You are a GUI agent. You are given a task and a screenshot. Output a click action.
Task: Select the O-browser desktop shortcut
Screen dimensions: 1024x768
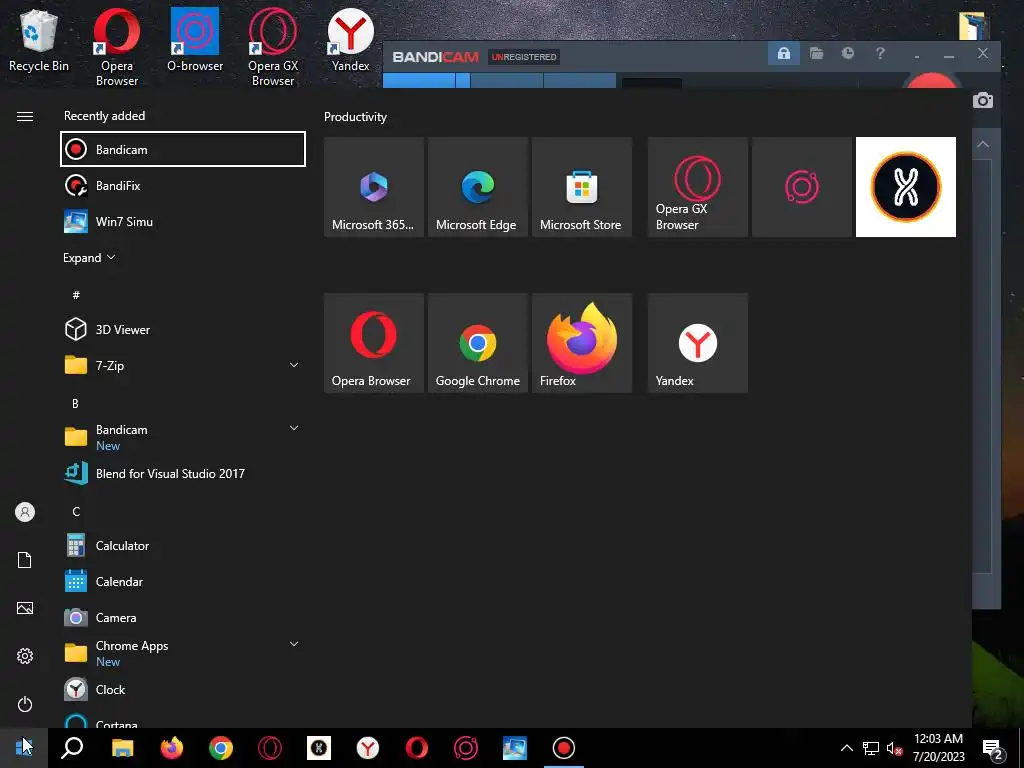point(195,40)
